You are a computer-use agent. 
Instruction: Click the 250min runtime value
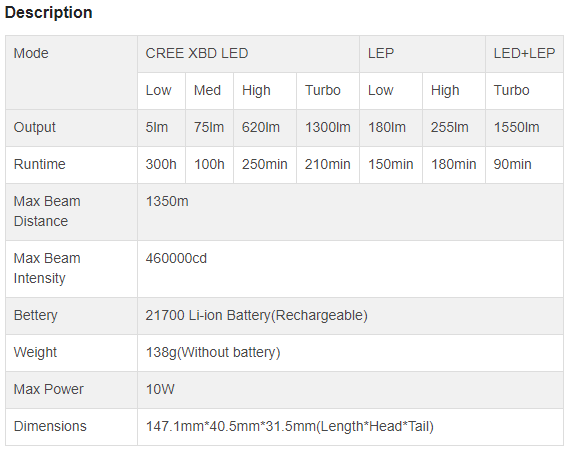[x=265, y=165]
